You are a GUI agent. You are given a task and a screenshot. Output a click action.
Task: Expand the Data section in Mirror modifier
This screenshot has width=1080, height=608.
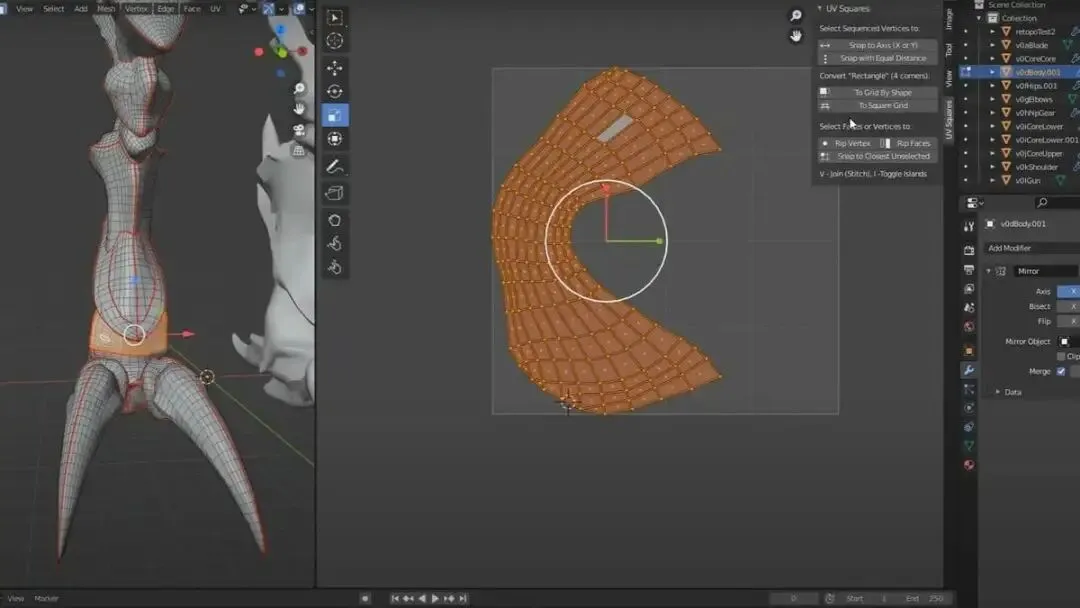click(1012, 392)
